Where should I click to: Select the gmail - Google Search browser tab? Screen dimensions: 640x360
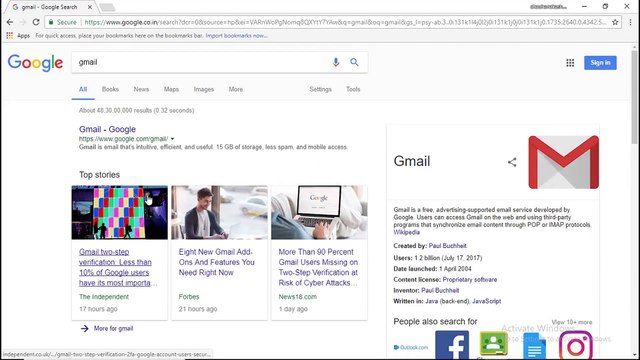(x=50, y=7)
